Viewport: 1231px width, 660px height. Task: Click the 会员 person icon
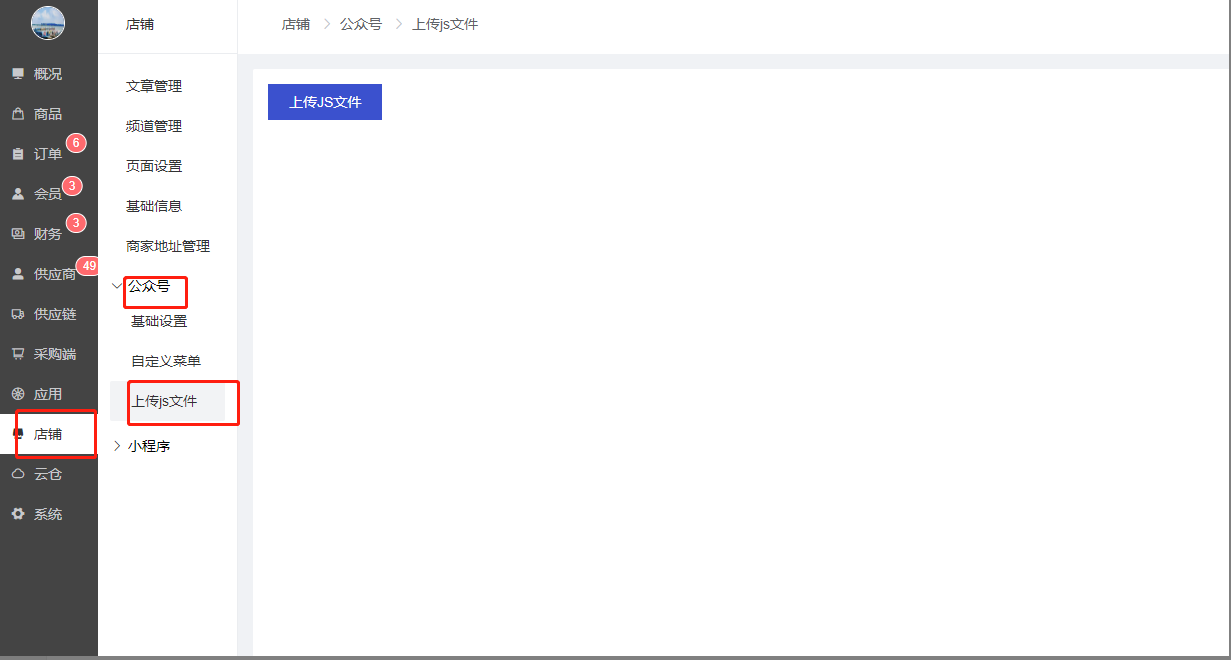tap(18, 194)
